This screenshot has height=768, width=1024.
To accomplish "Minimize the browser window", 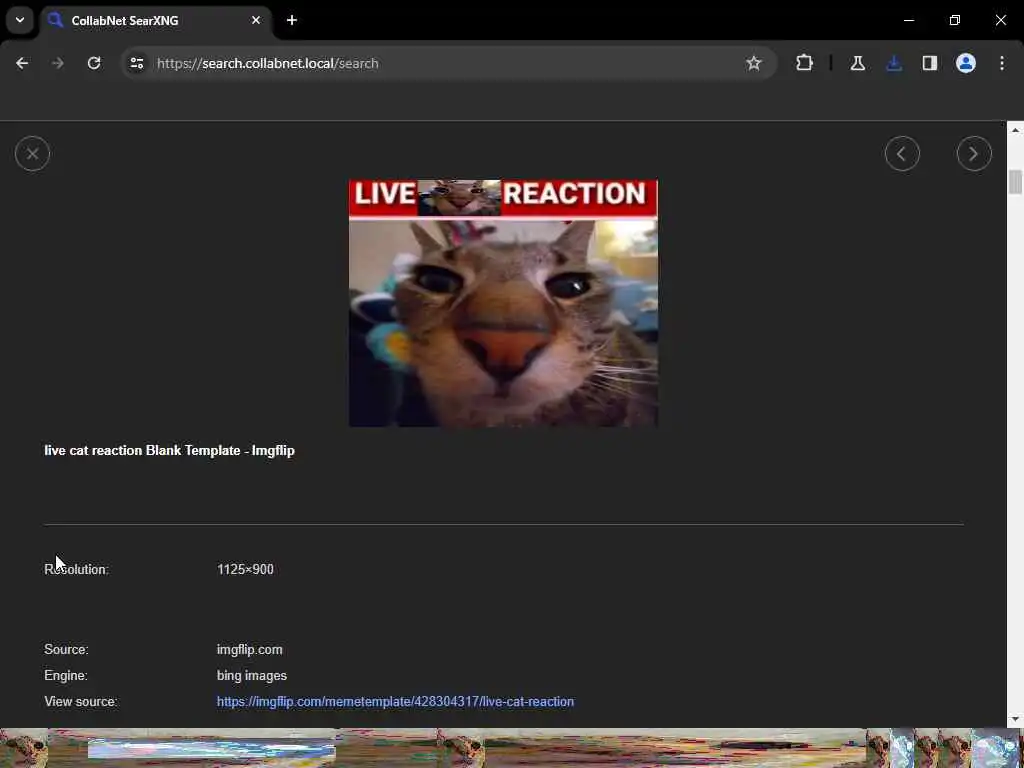I will coord(908,20).
